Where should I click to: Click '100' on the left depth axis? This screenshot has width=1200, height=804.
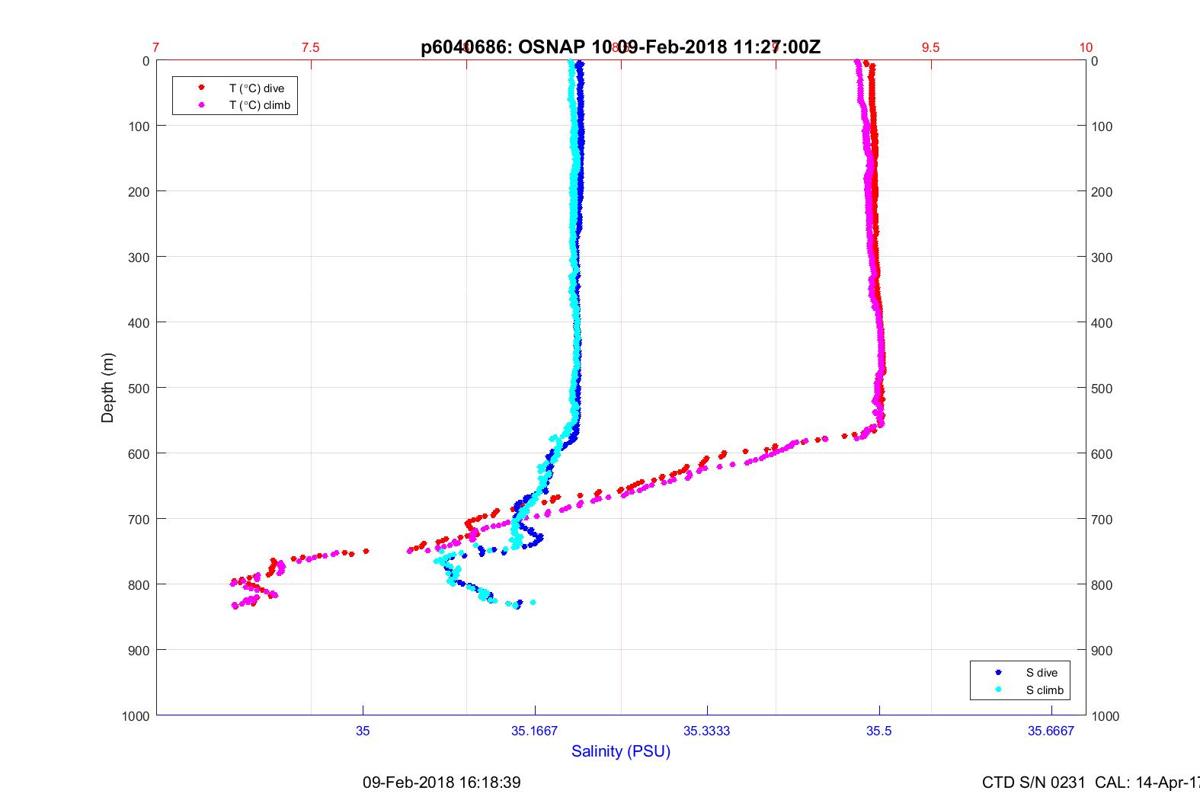[138, 126]
